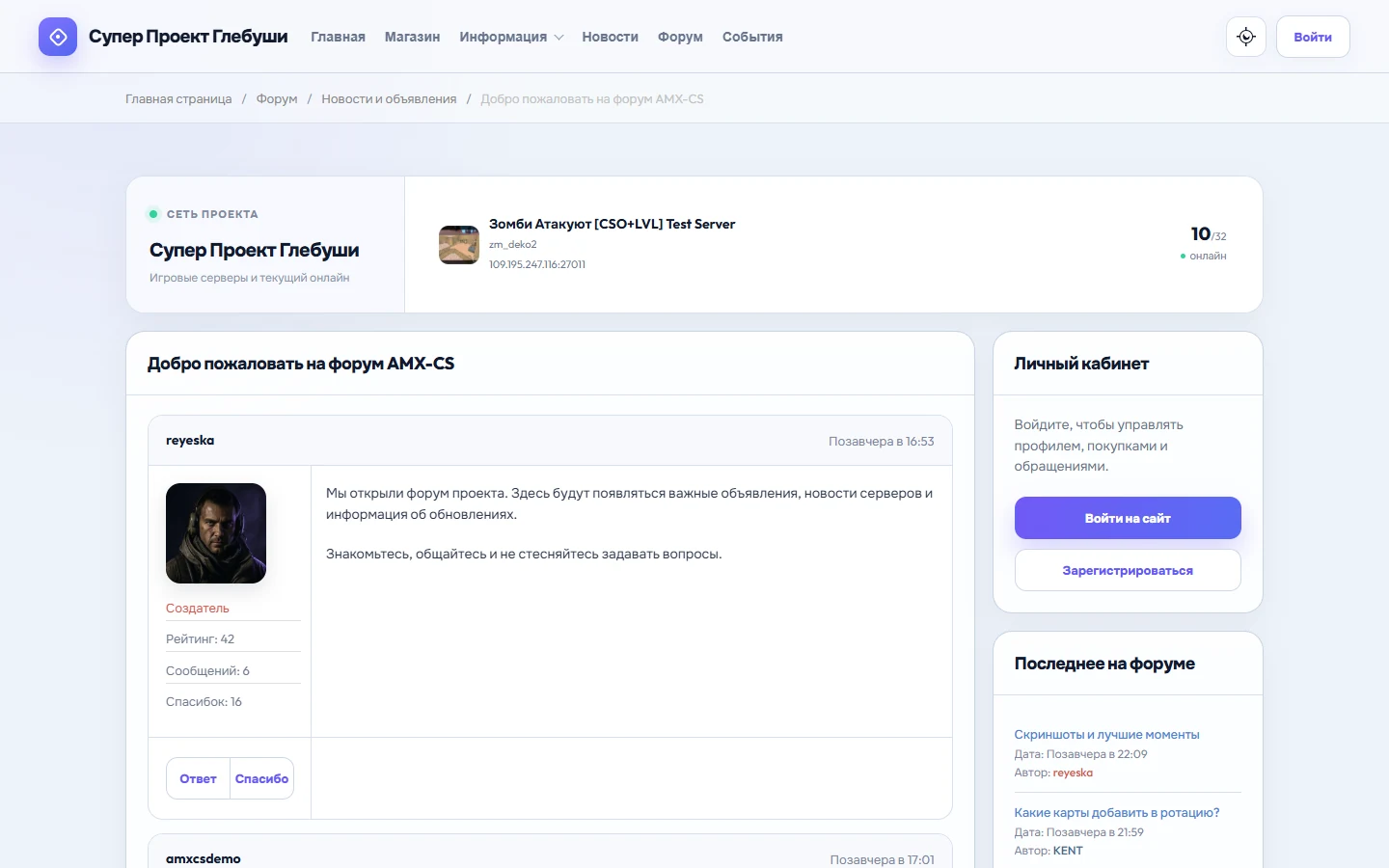
Task: Toggle the theme switcher icon
Action: [1246, 37]
